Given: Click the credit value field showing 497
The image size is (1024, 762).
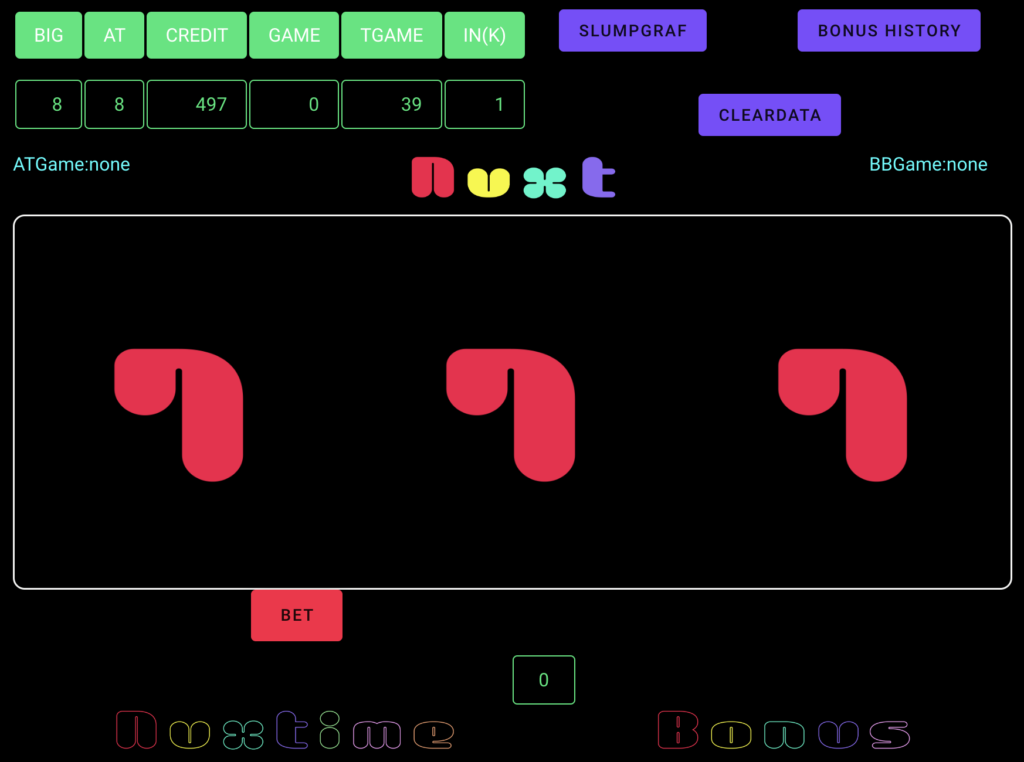Looking at the screenshot, I should point(197,104).
